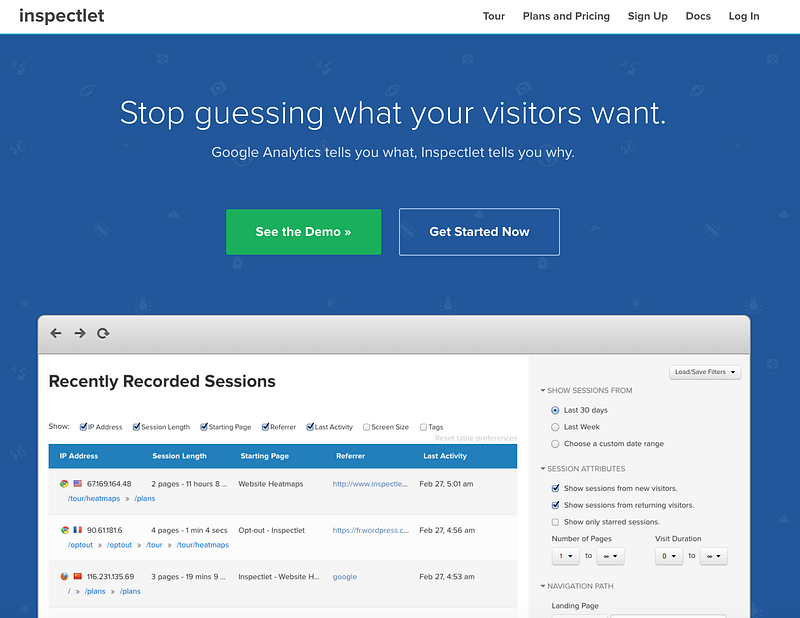Click the Feb 27, 4:56 am cell
The width and height of the screenshot is (800, 618).
[447, 530]
